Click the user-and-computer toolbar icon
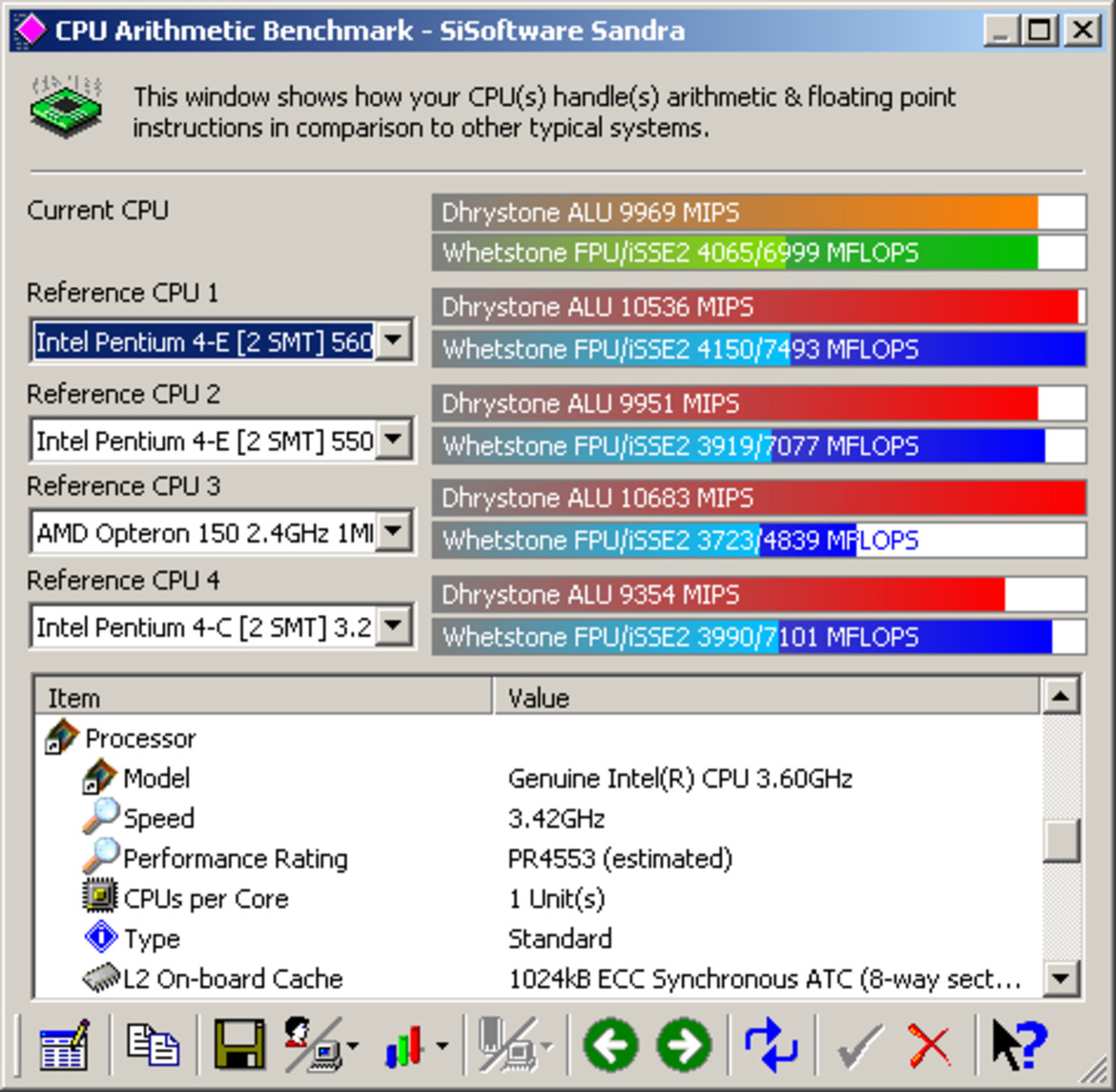This screenshot has width=1116, height=1092. 313,1044
